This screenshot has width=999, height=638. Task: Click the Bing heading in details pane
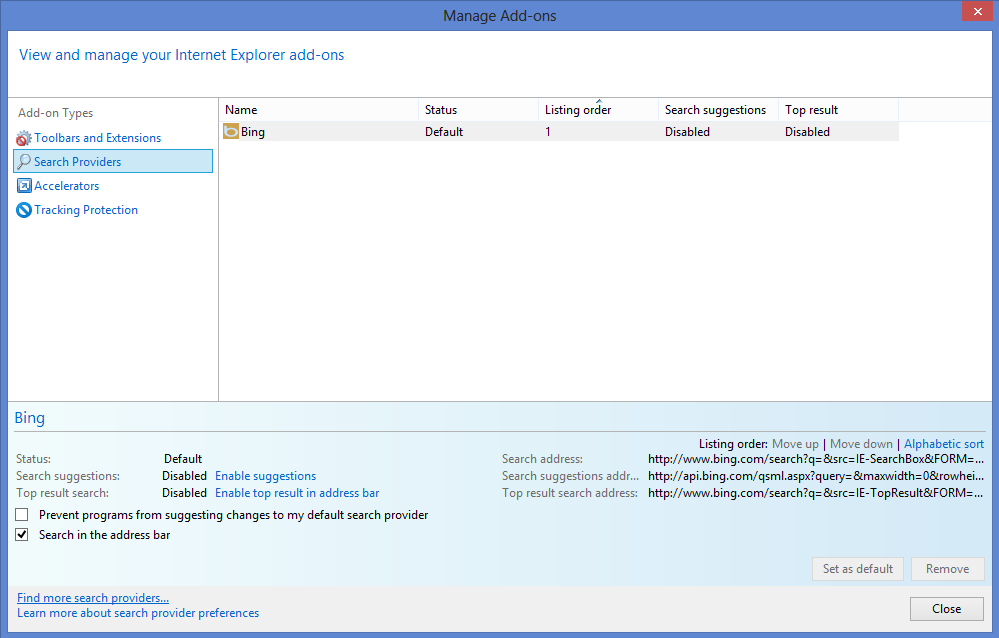tap(29, 418)
